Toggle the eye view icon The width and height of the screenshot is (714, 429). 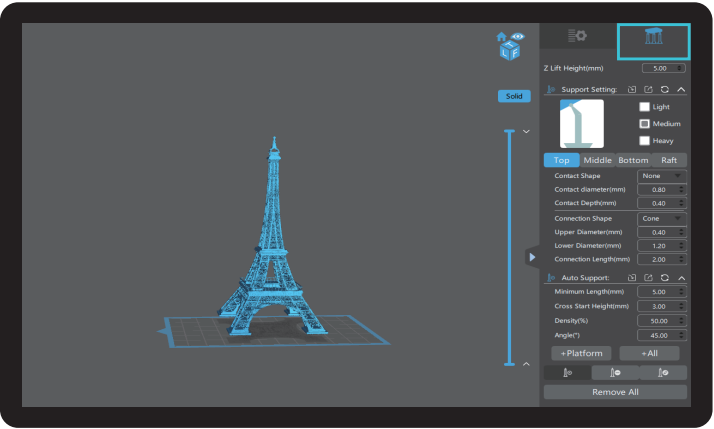pyautogui.click(x=518, y=36)
